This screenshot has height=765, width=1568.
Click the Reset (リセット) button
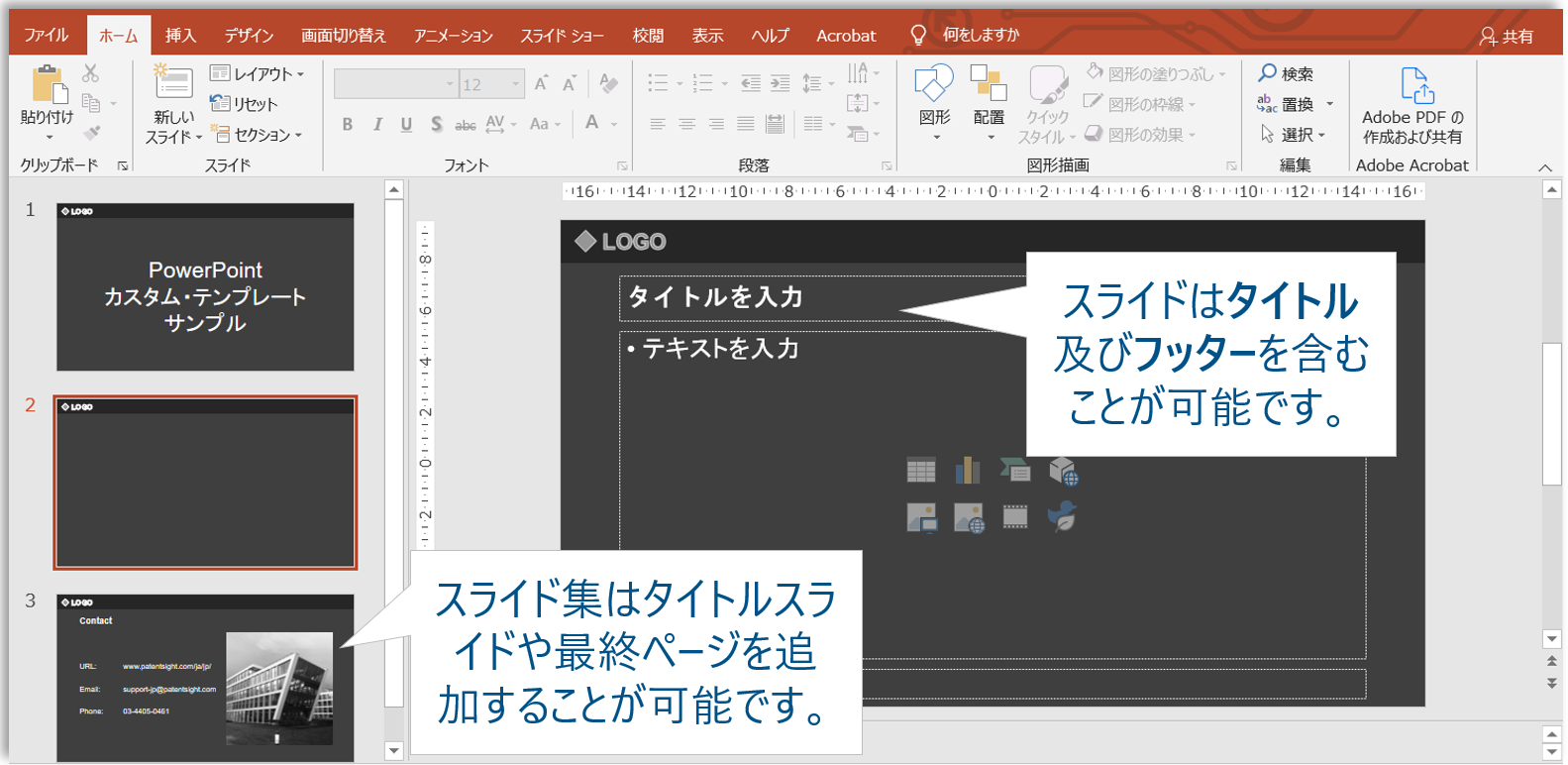pos(244,104)
